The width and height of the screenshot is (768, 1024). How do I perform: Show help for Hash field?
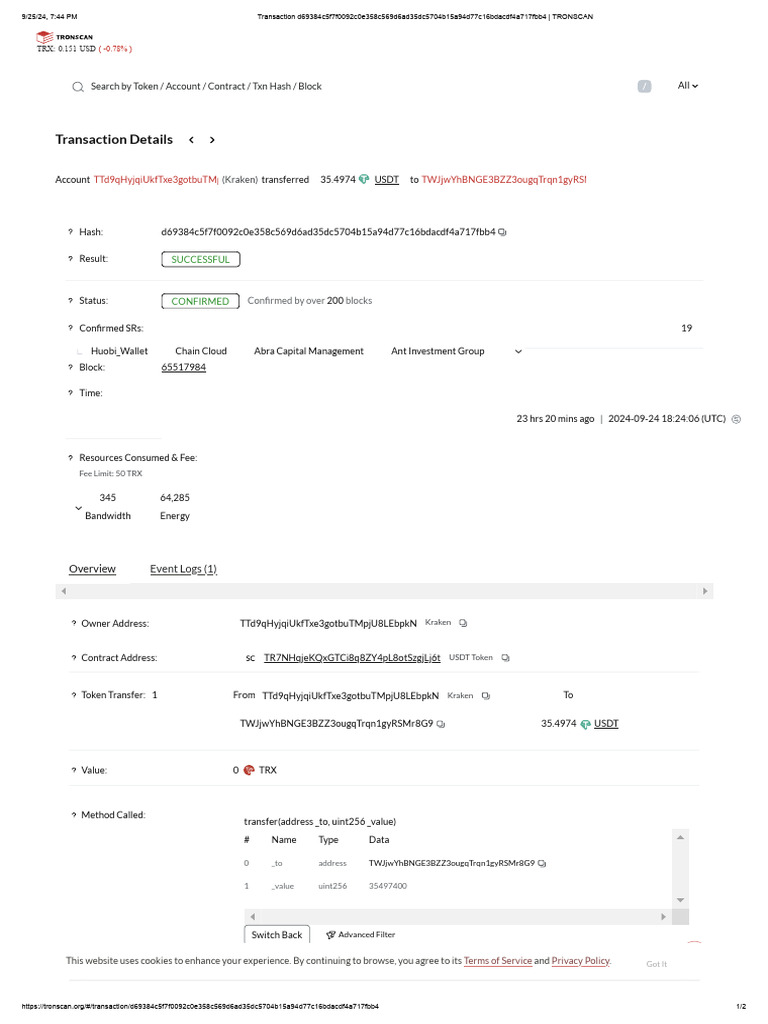click(x=71, y=232)
